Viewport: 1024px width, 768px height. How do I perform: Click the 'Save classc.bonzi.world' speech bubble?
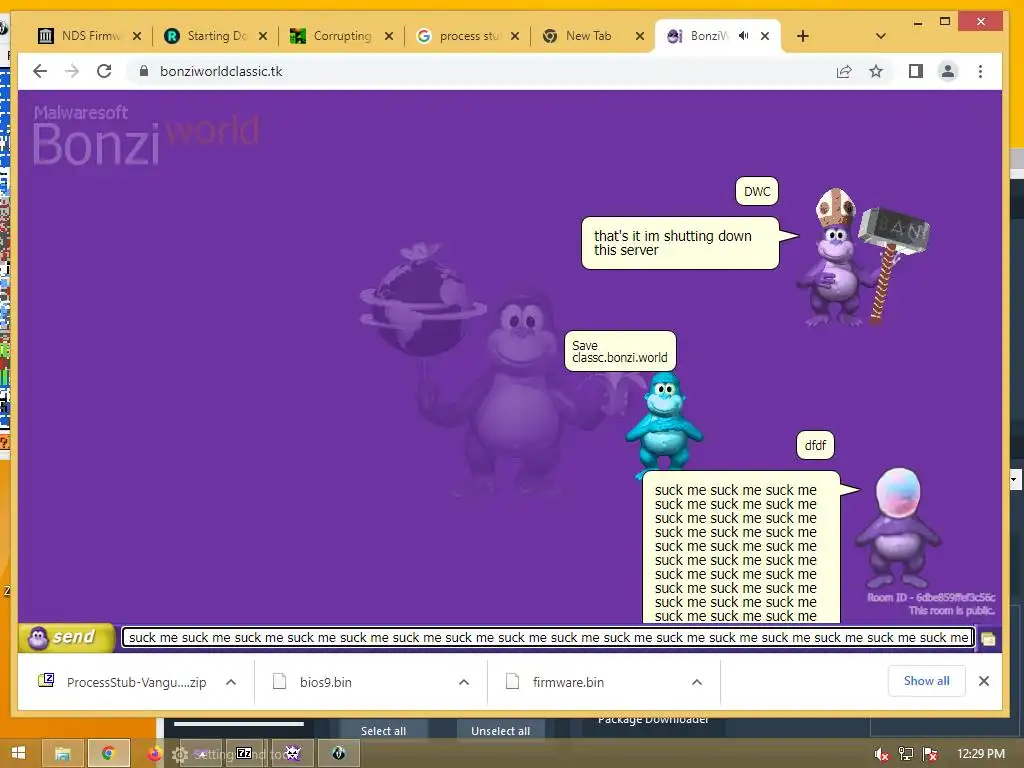620,351
